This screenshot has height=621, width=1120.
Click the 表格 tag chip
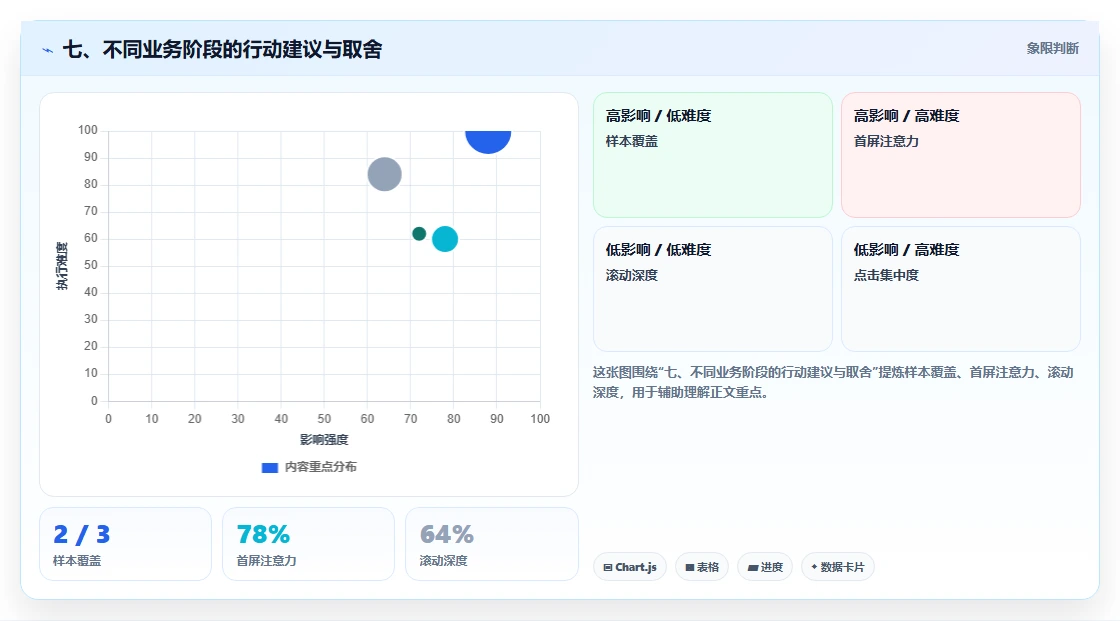click(702, 567)
